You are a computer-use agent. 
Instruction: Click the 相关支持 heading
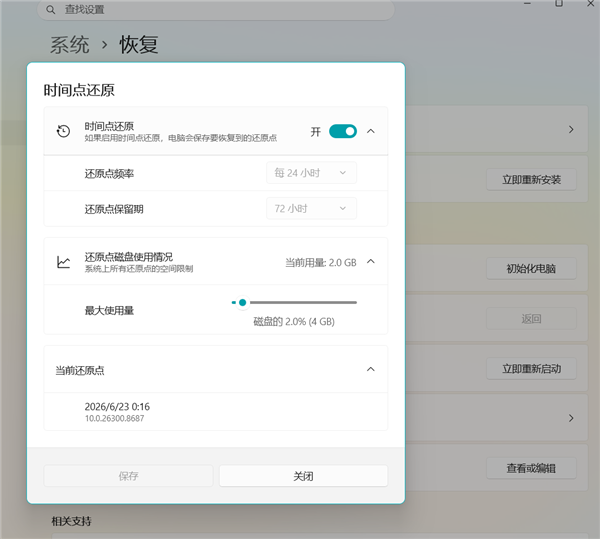click(72, 521)
